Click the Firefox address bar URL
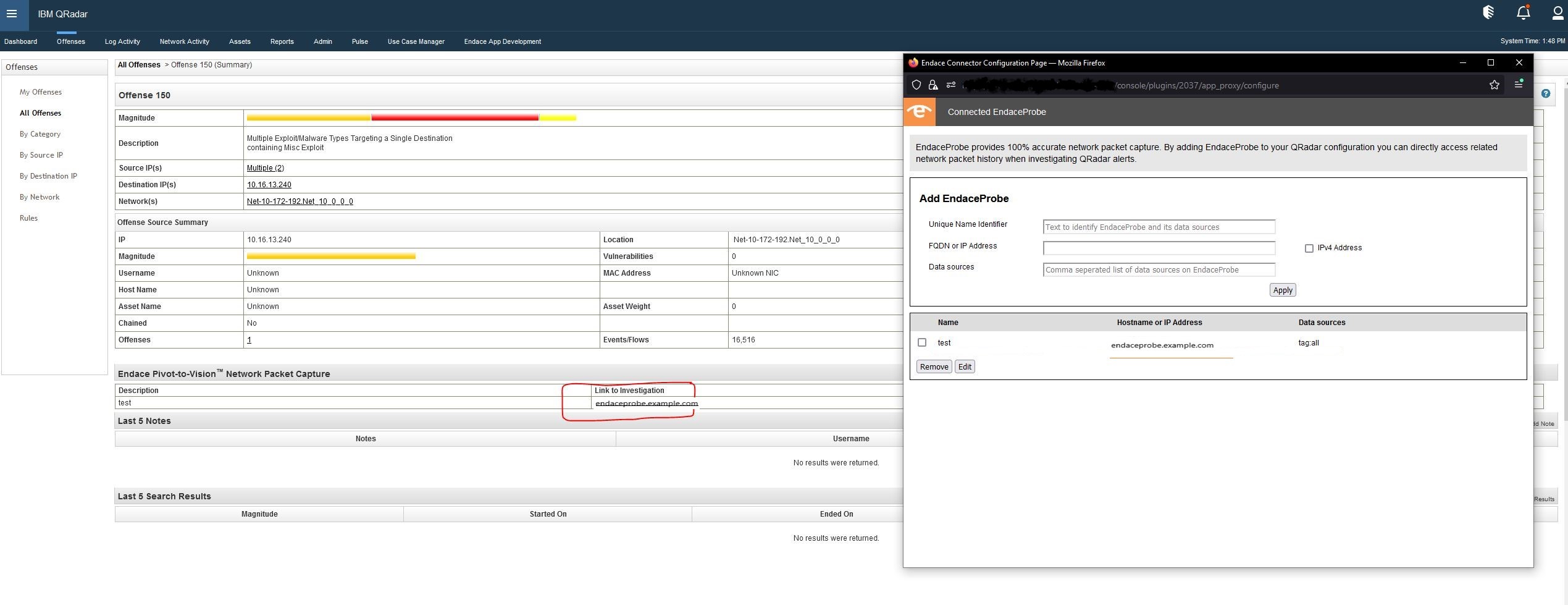 (x=1121, y=85)
